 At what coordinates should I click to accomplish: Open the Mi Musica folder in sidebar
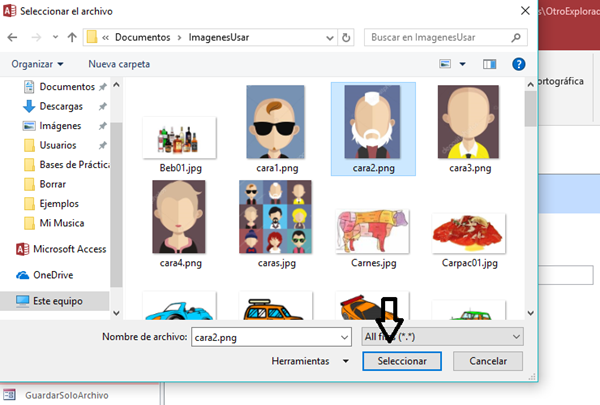tap(54, 223)
